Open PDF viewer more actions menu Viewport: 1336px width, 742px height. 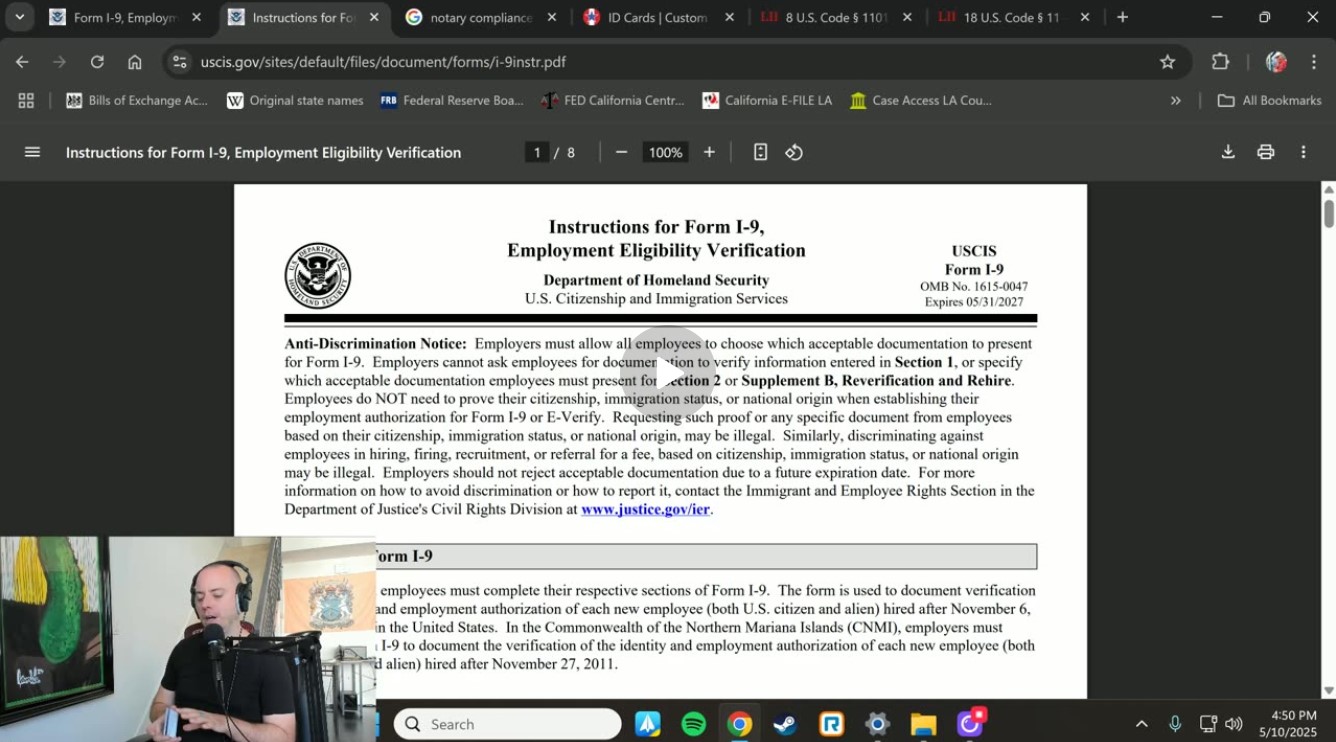coord(1303,152)
